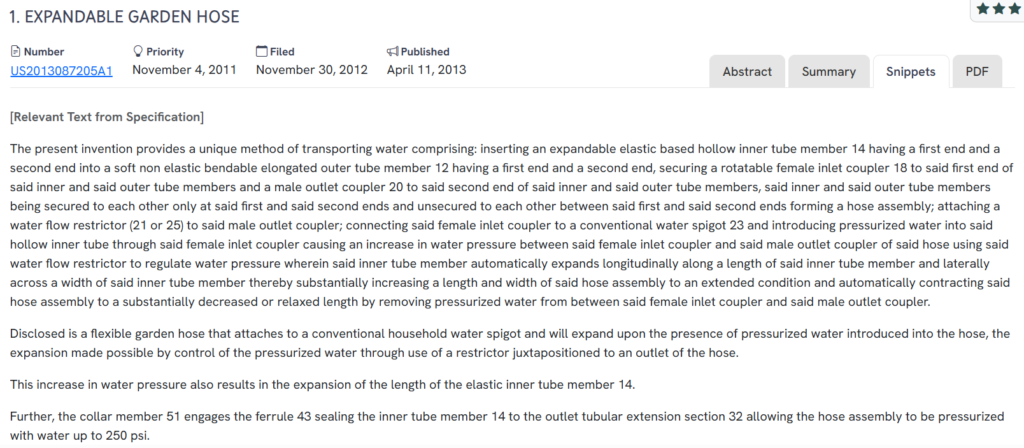This screenshot has height=448, width=1024.
Task: Click the calendar icon beside Filed
Action: [262, 51]
